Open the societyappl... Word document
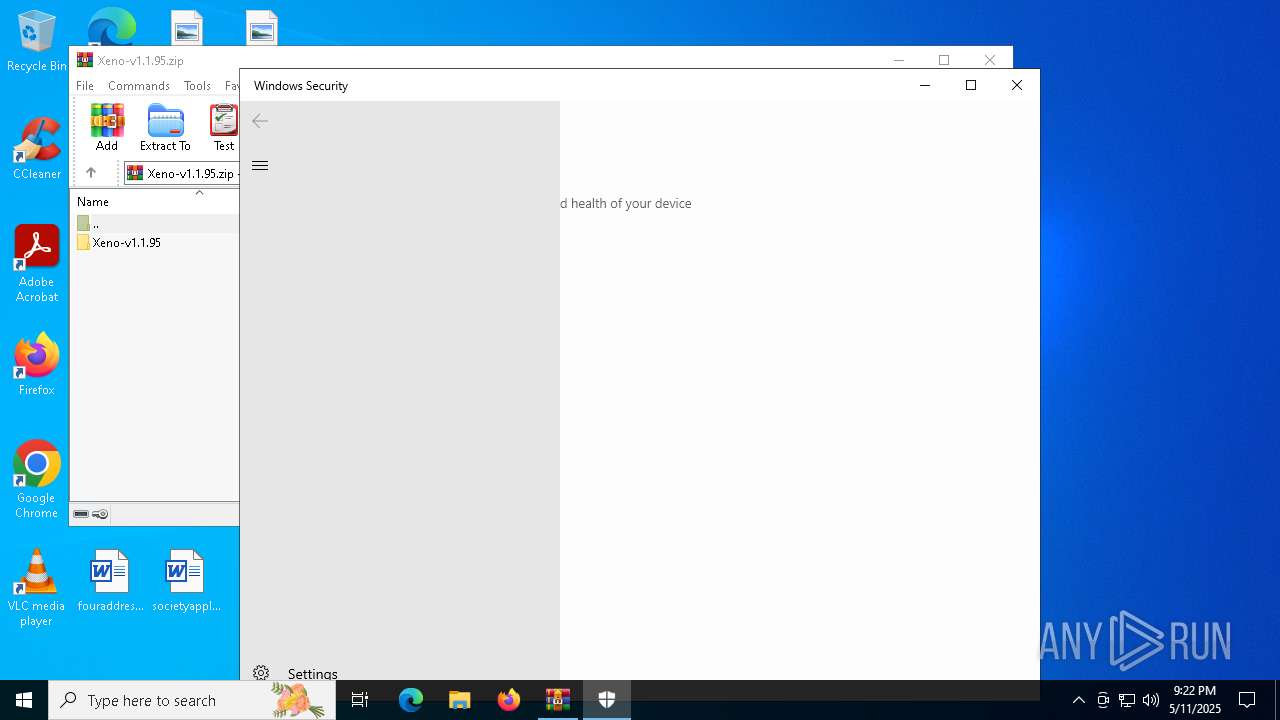 click(186, 581)
